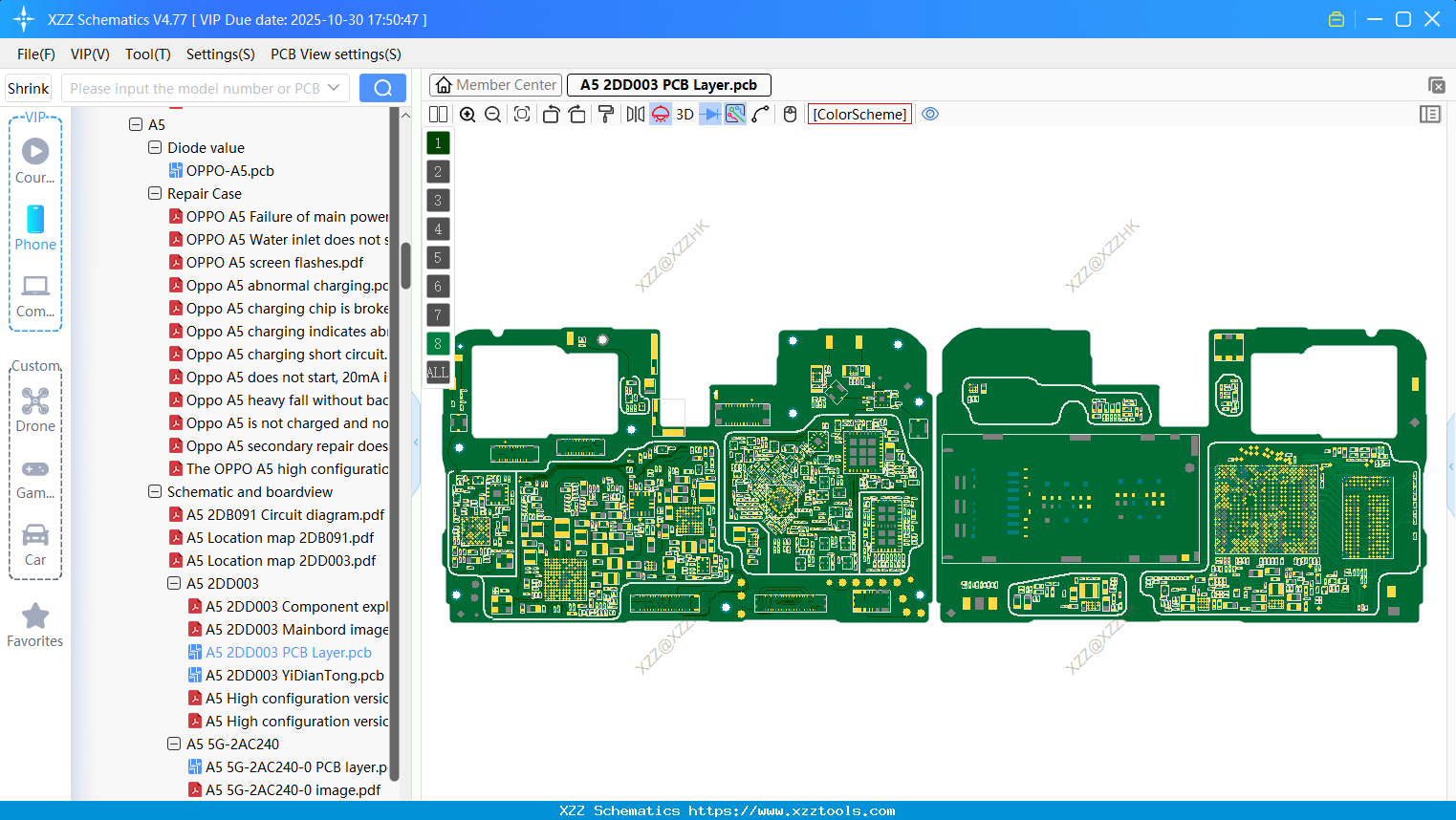Screen dimensions: 1456x820
Task: Open the Course video section
Action: [35, 161]
